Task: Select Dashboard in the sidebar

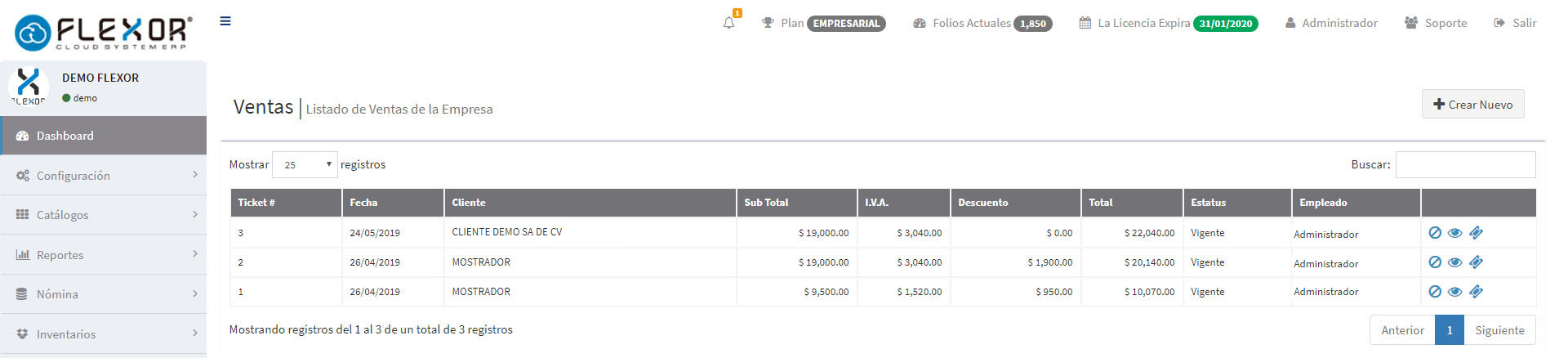Action: (x=104, y=136)
